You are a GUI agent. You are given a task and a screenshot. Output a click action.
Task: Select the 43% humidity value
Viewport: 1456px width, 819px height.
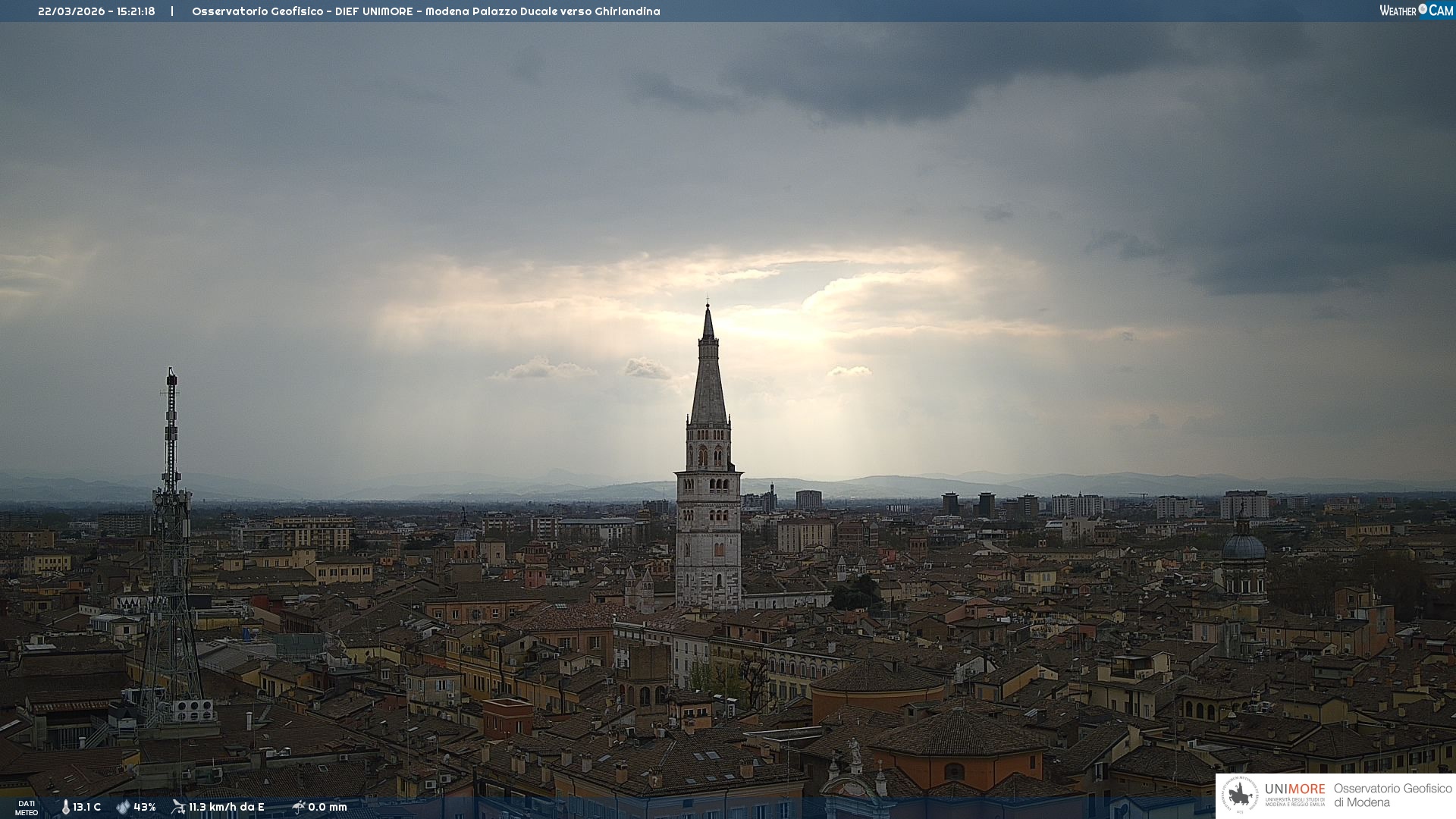tap(145, 808)
